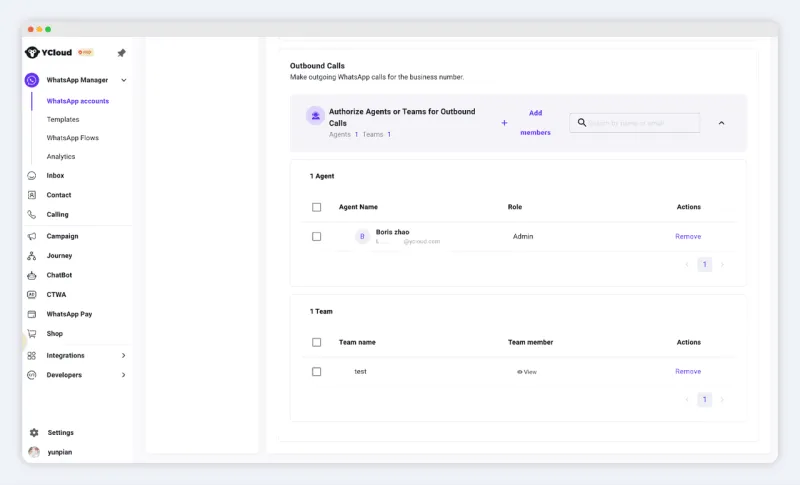Go to WhatsApp Flows

(72, 138)
